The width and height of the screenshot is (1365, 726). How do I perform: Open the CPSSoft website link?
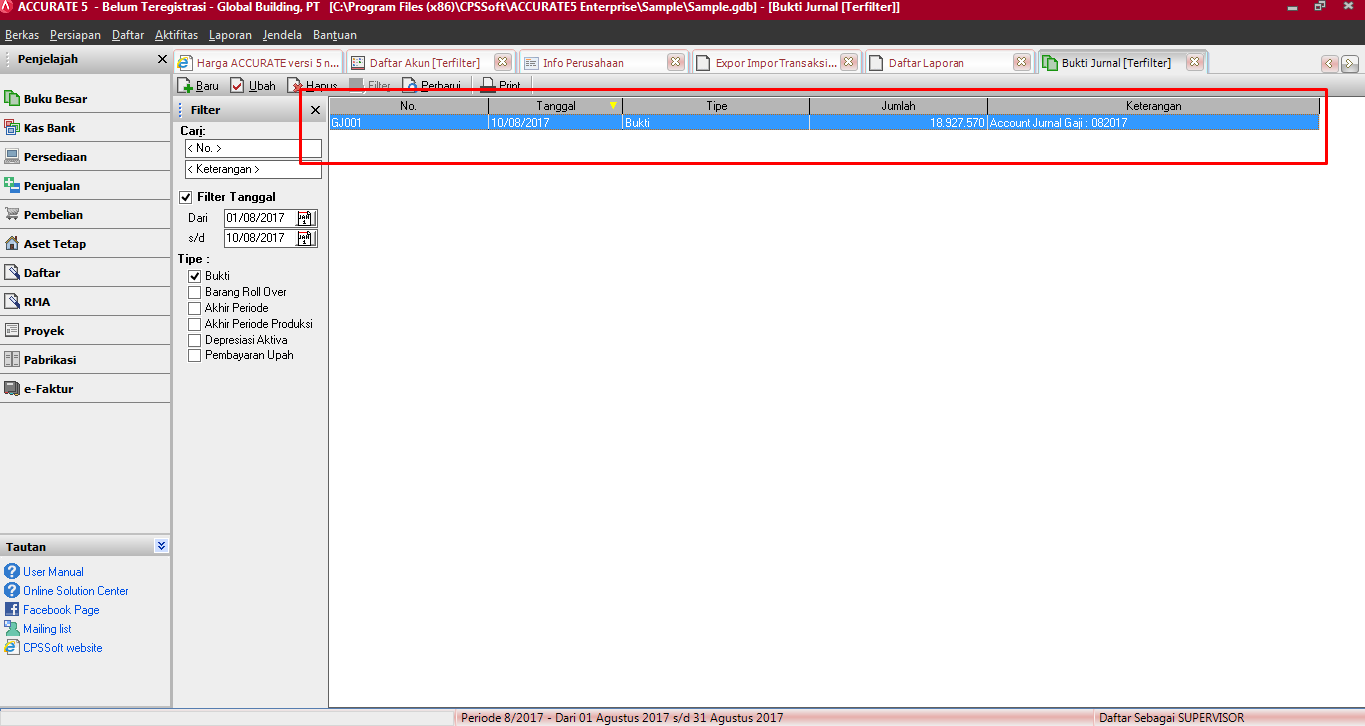tap(62, 648)
